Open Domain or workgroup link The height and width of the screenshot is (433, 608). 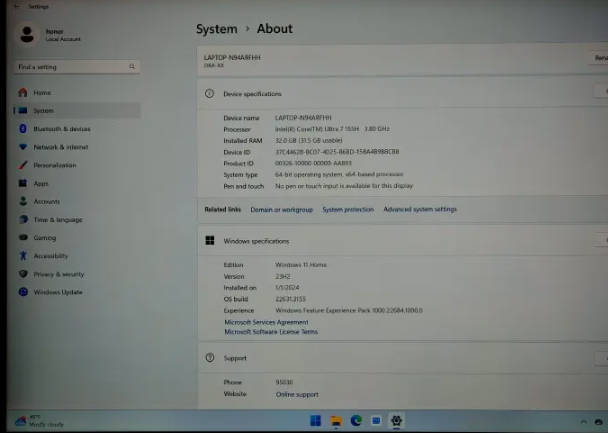pos(282,210)
